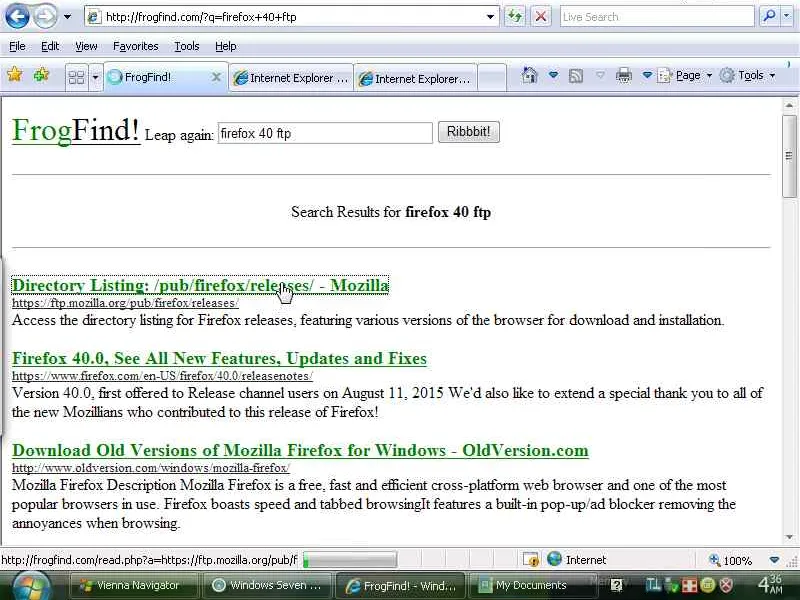Click the page loading progress bar
Screen dimensions: 800x600
[350, 560]
